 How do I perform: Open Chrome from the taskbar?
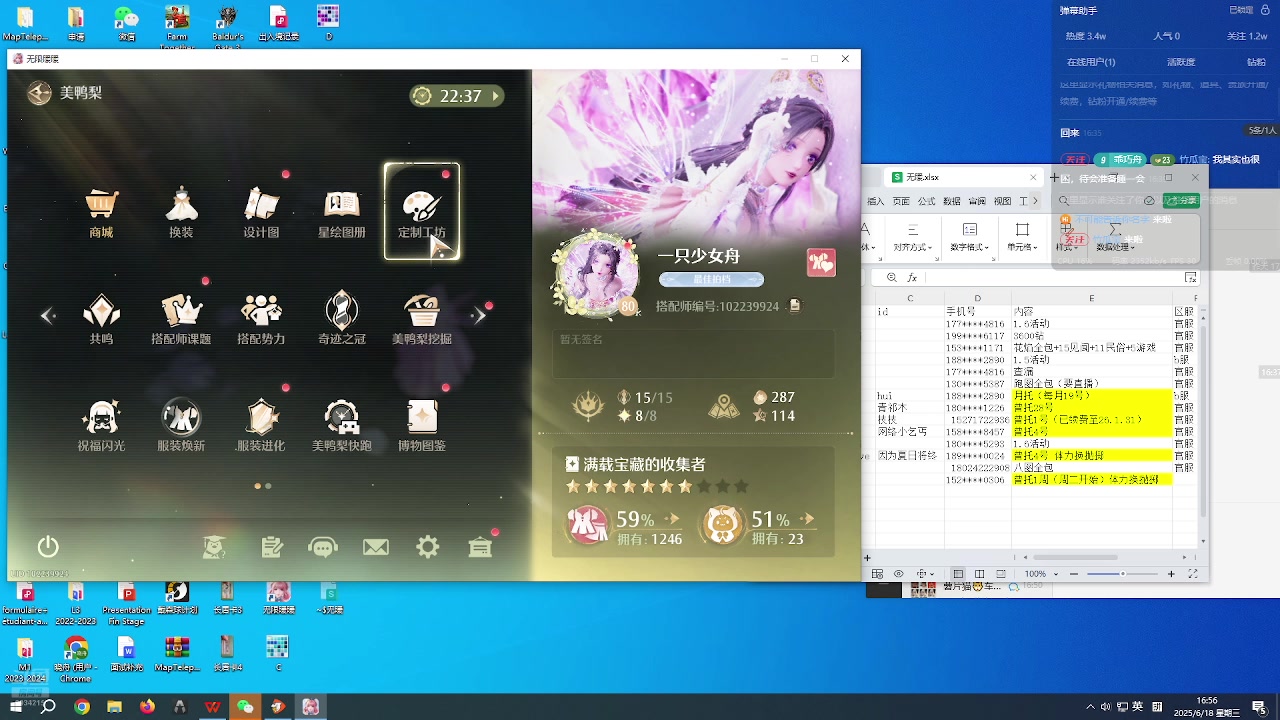(82, 707)
